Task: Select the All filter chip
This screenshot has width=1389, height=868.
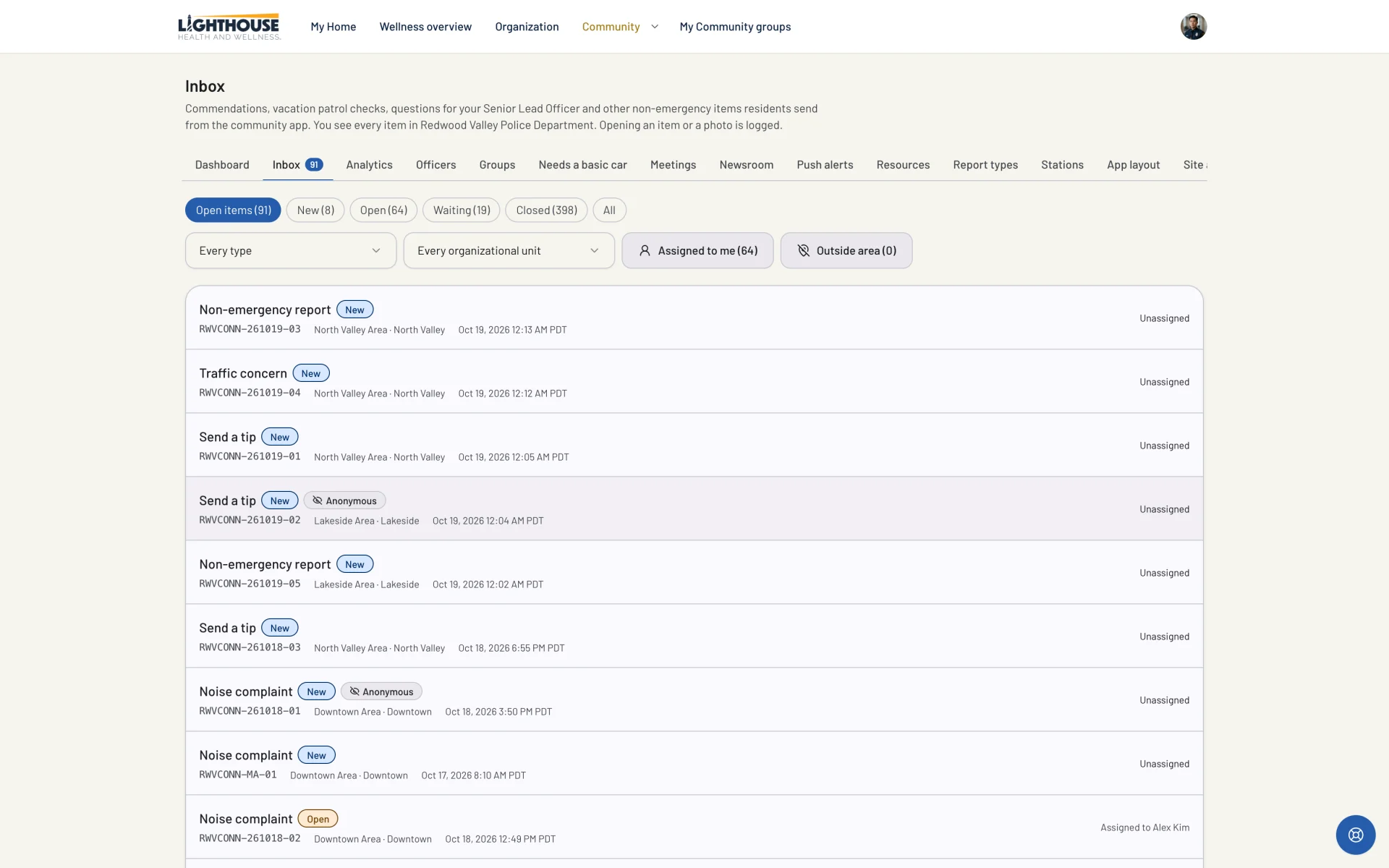Action: click(x=609, y=210)
